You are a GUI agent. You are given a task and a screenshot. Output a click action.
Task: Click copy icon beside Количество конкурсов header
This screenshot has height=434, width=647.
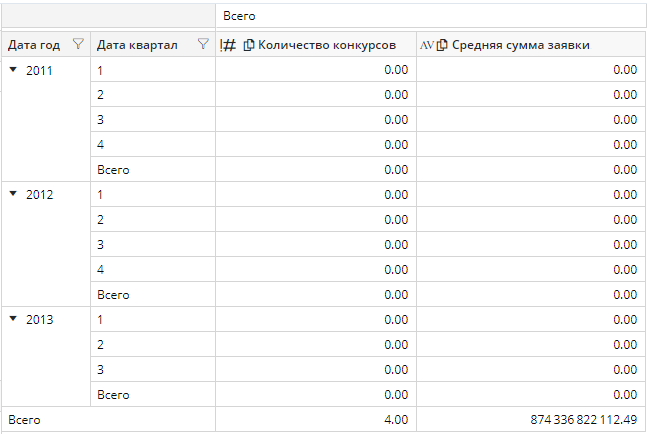(249, 45)
